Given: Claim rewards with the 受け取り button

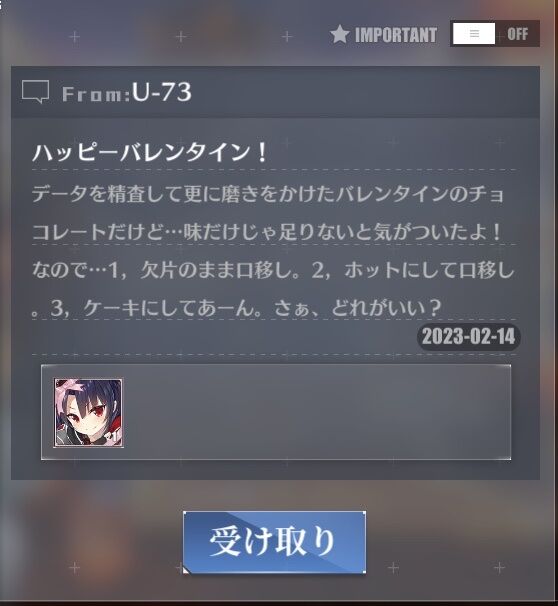Looking at the screenshot, I should click(274, 542).
